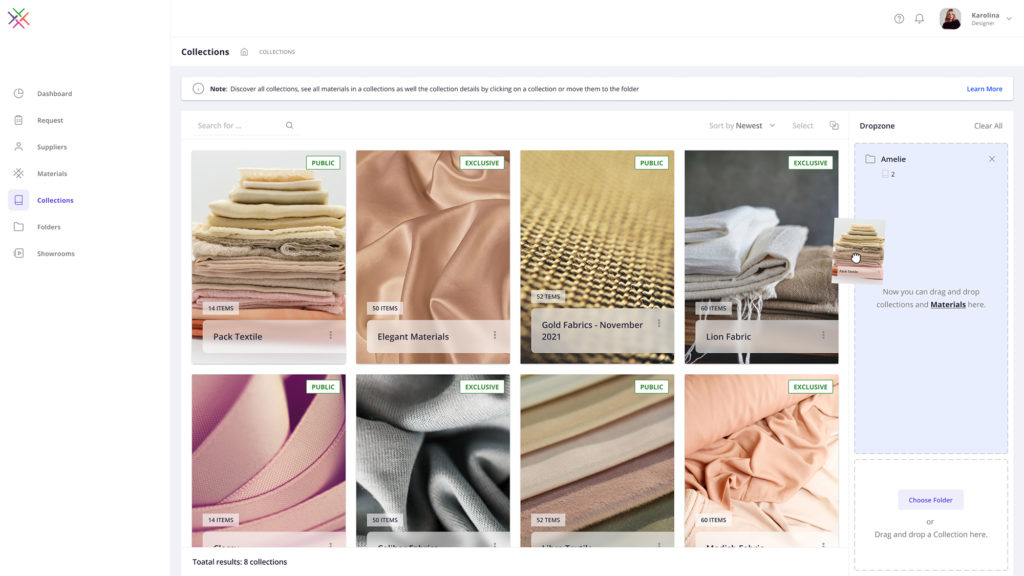This screenshot has width=1024, height=576.
Task: Click the note info icon
Action: pos(198,89)
